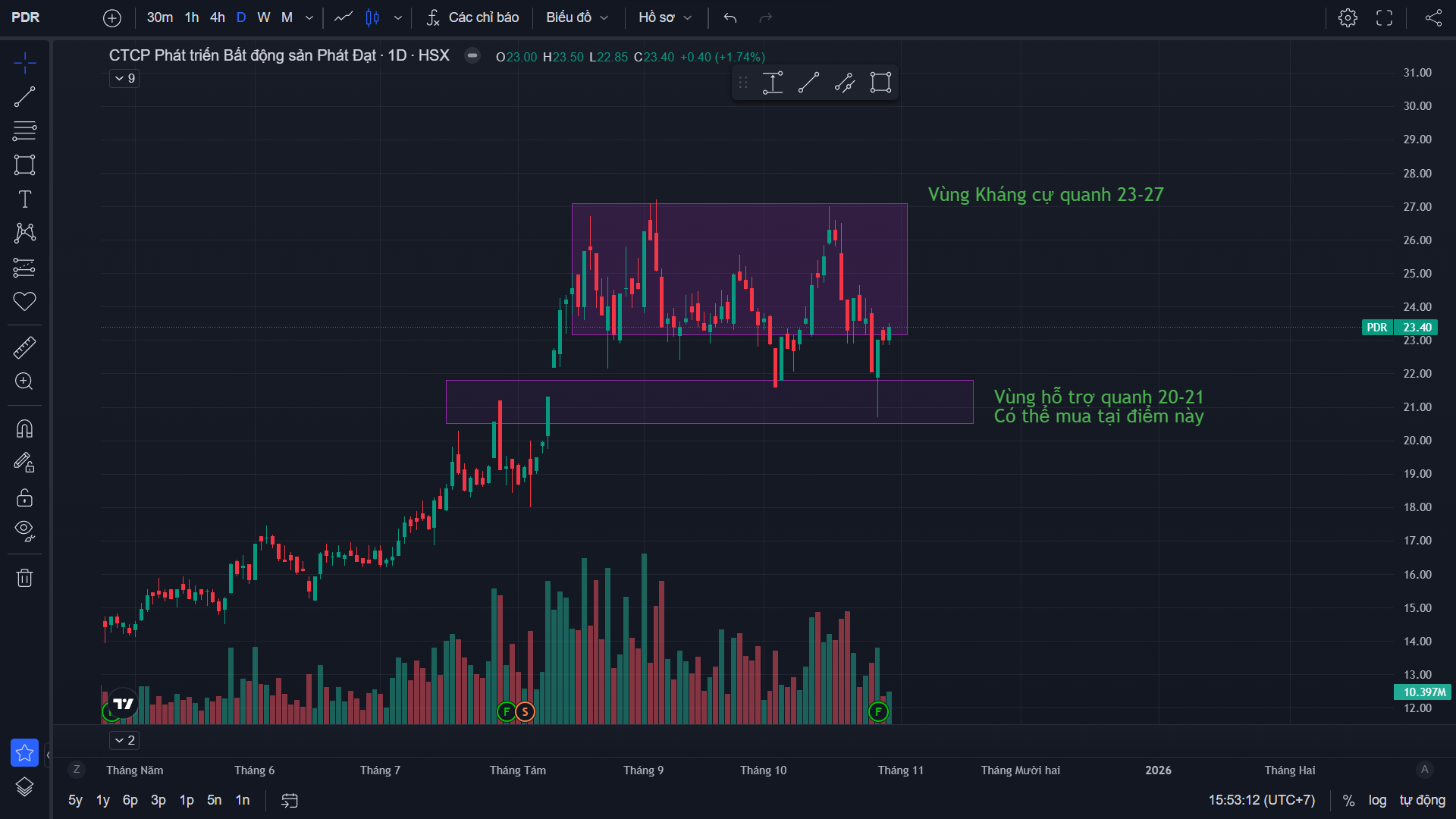Enter fullscreen mode
The width and height of the screenshot is (1456, 819).
[1384, 17]
